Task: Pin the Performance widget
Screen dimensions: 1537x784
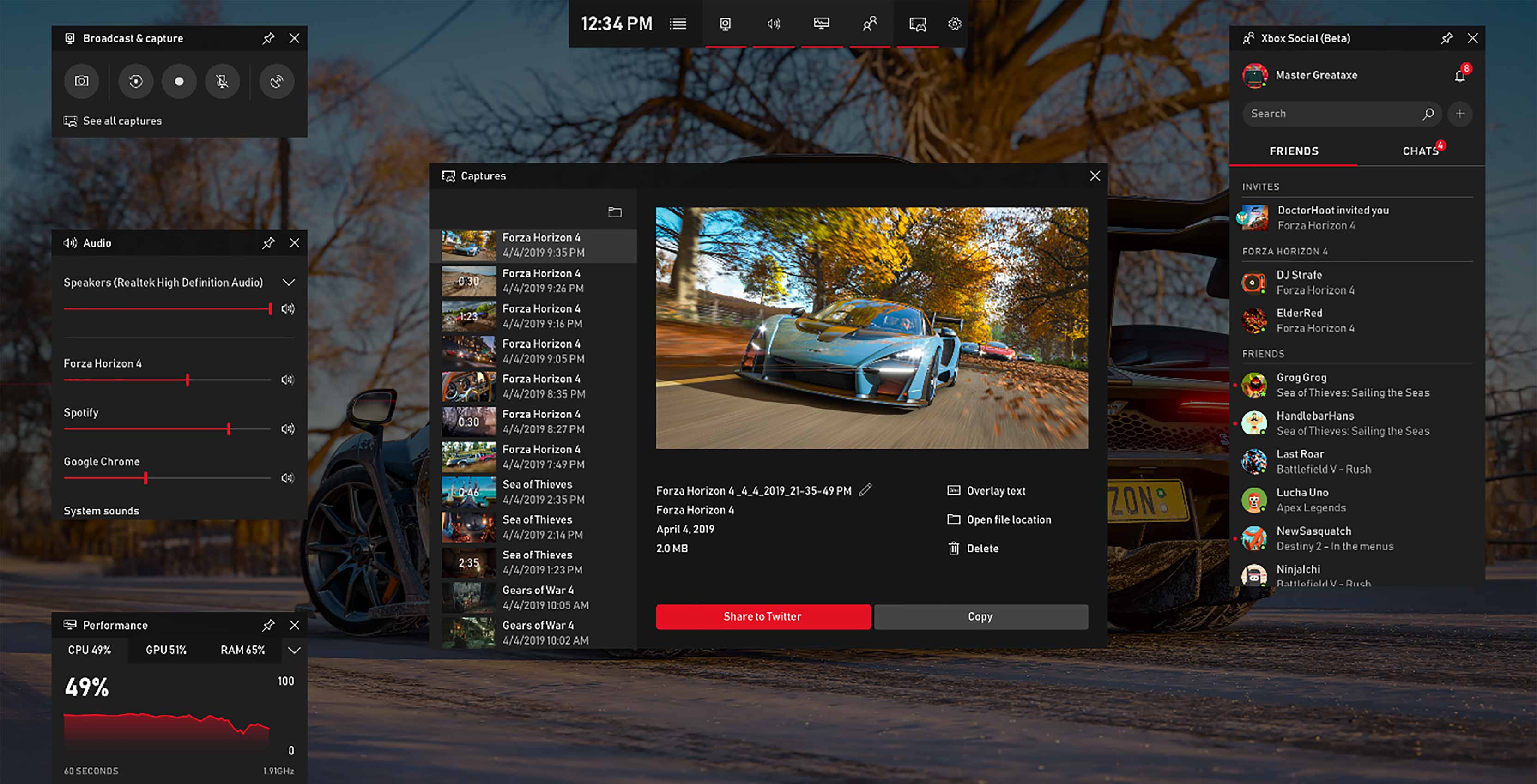Action: click(x=268, y=625)
